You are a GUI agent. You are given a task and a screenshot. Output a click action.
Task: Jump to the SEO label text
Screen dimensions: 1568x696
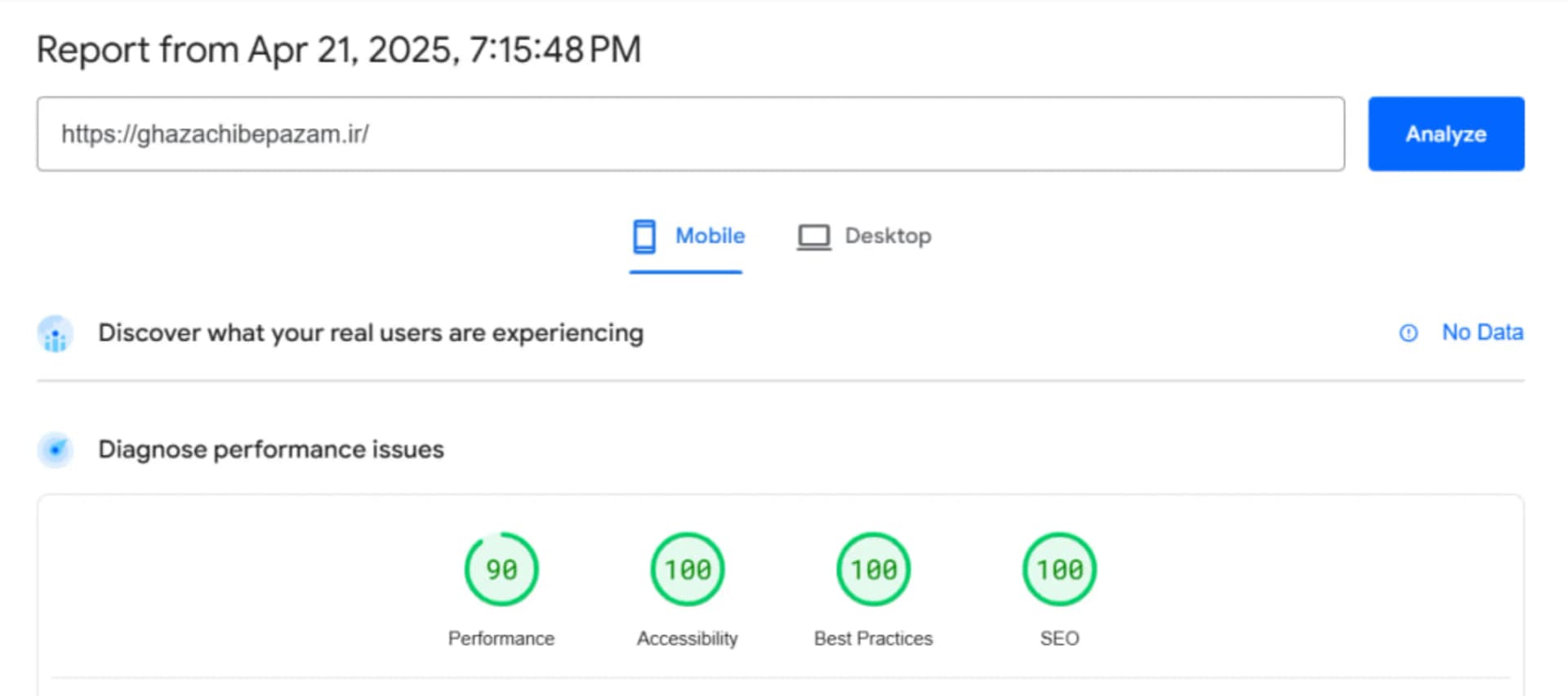click(1059, 639)
